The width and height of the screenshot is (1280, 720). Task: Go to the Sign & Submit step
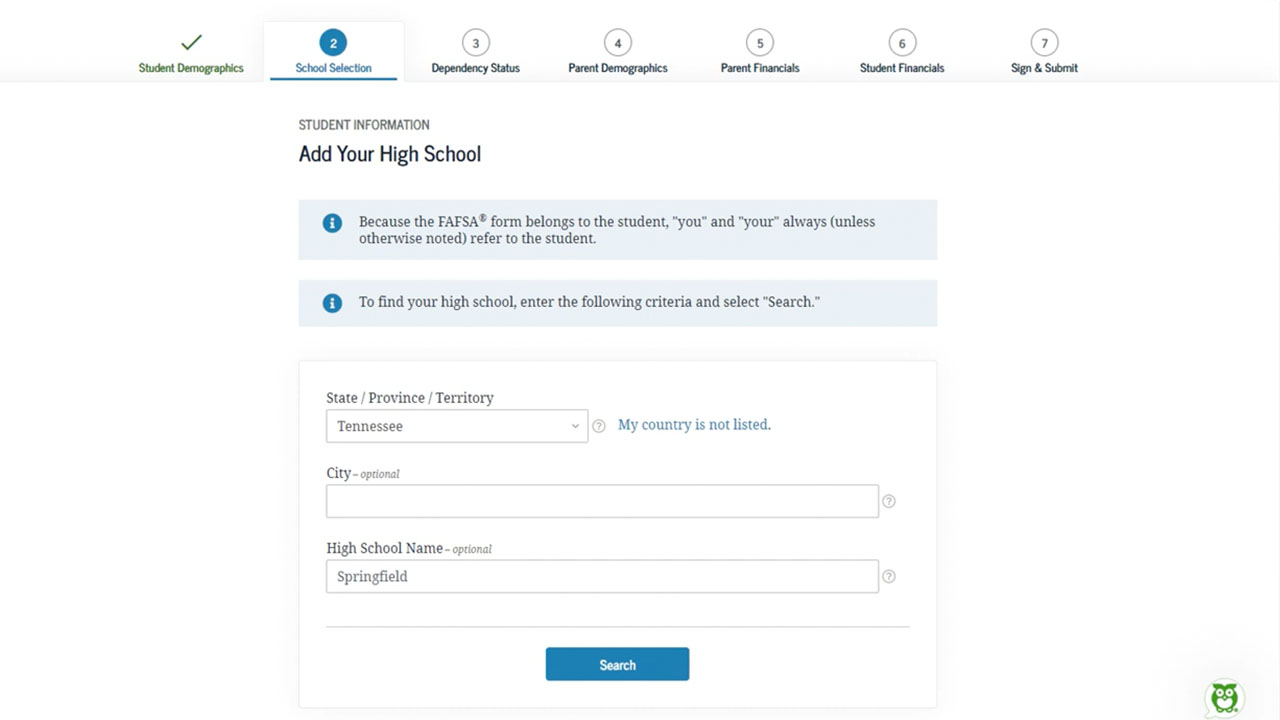1043,50
